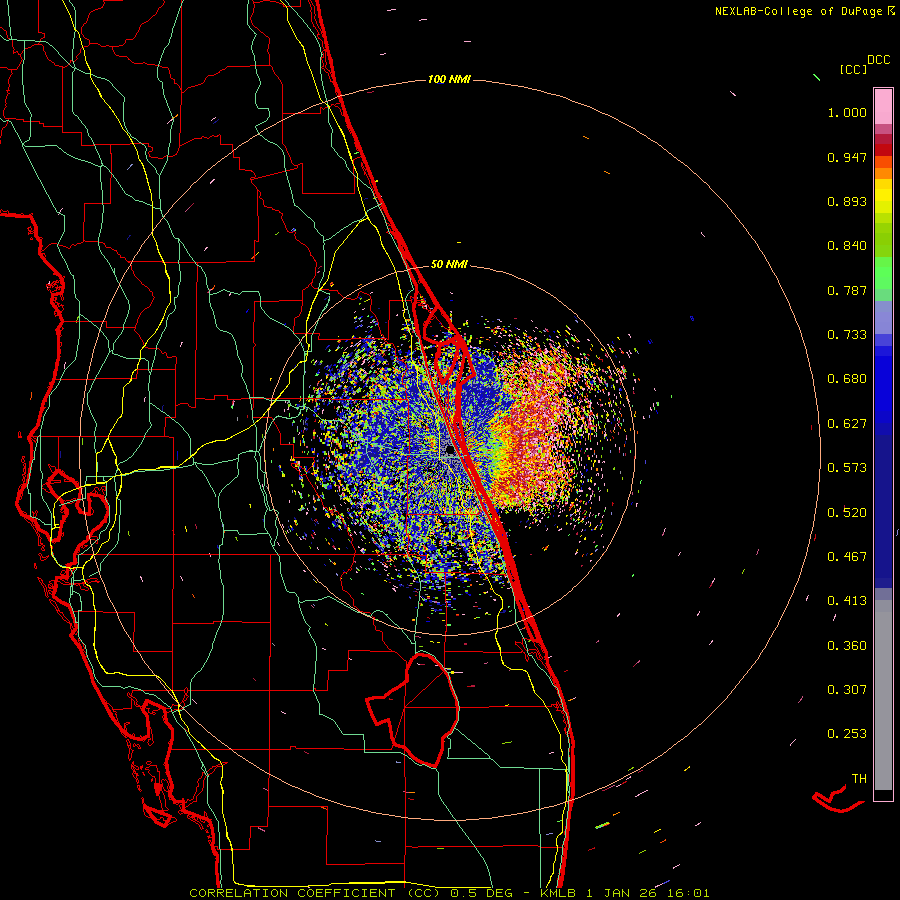Click the 0.413 color scale value
Image resolution: width=900 pixels, height=900 pixels.
tap(847, 601)
